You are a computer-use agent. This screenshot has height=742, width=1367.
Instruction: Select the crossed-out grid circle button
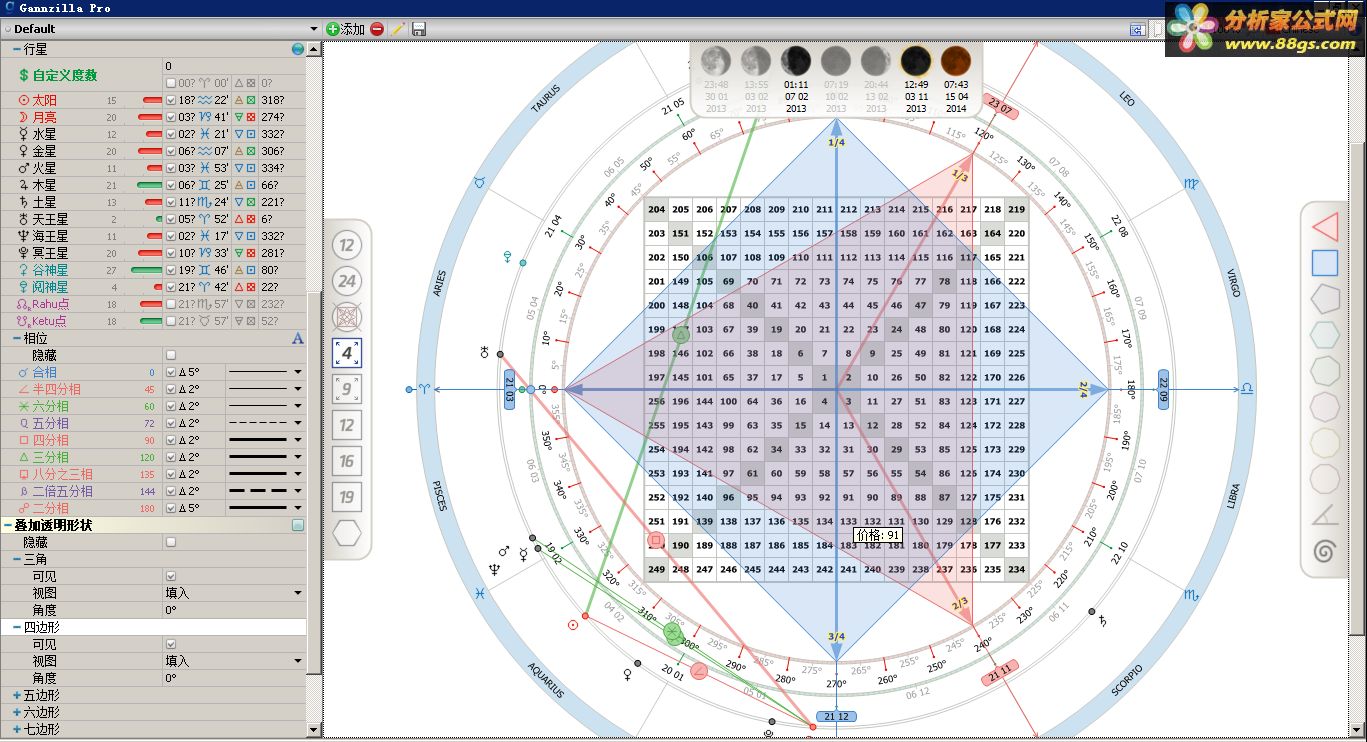347,317
